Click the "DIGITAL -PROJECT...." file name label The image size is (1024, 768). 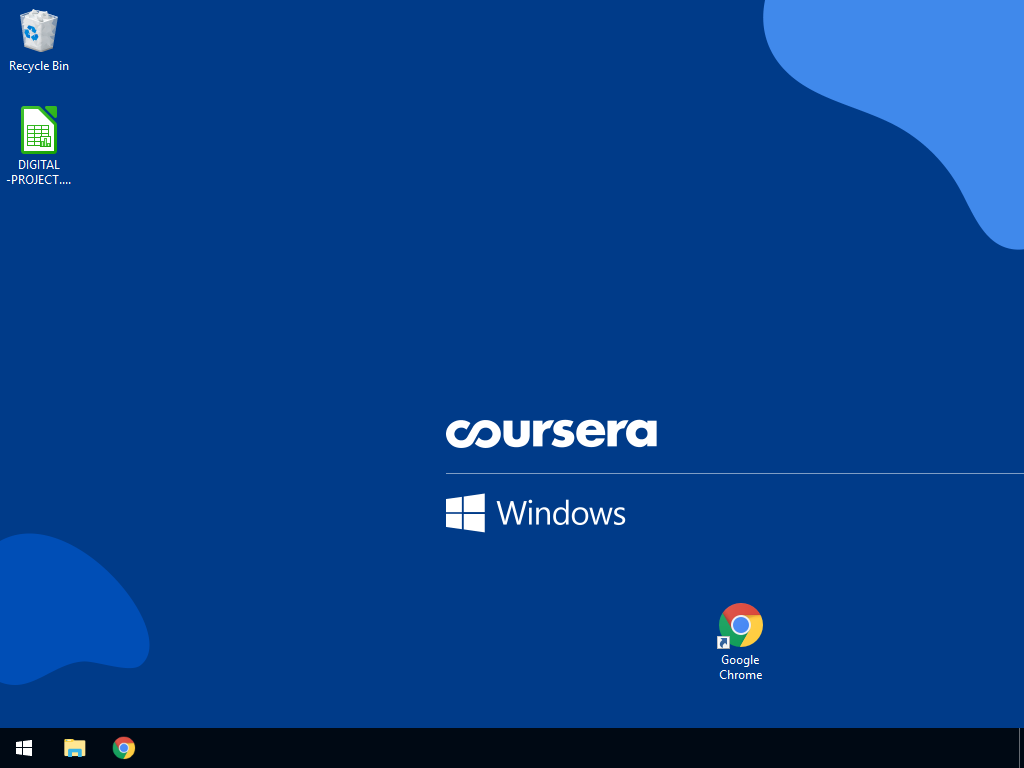39,172
